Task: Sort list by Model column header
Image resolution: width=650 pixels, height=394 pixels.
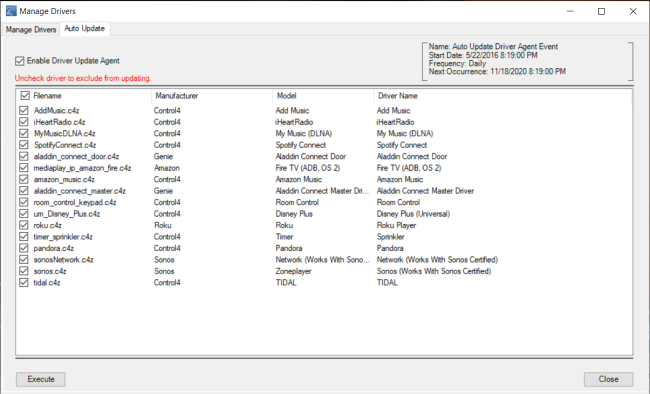Action: [286, 96]
